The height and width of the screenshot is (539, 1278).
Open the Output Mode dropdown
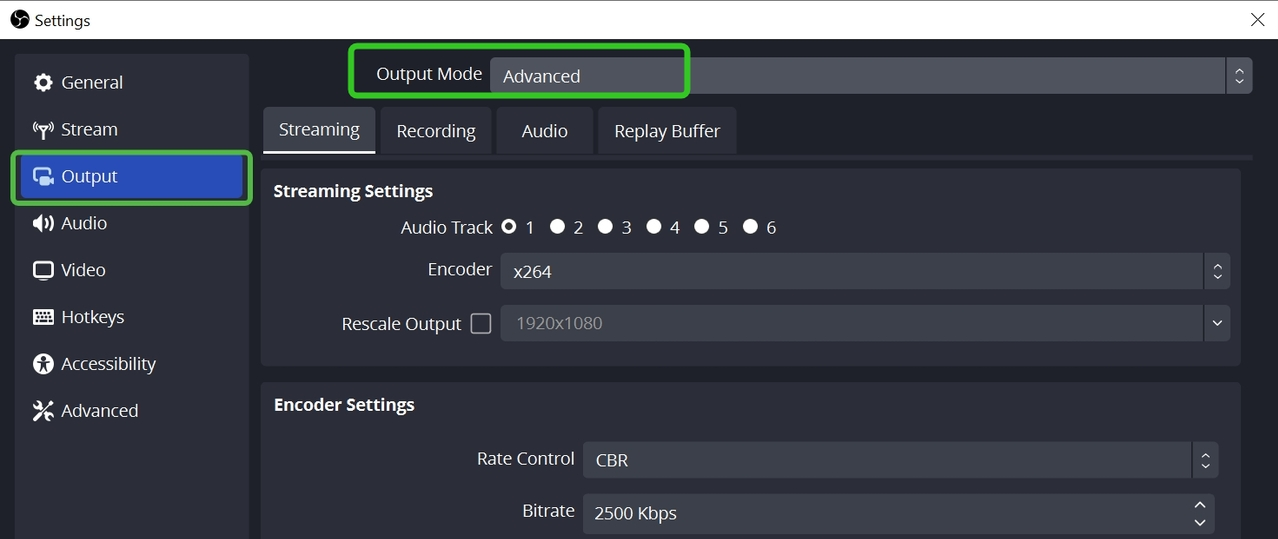pos(860,76)
